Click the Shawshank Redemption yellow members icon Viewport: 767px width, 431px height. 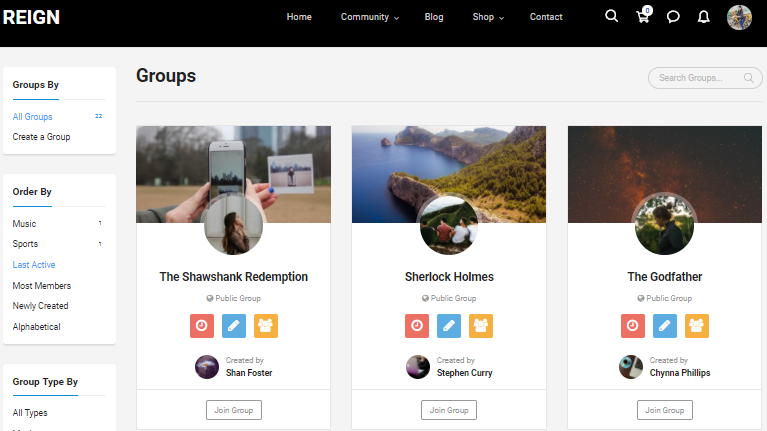266,326
